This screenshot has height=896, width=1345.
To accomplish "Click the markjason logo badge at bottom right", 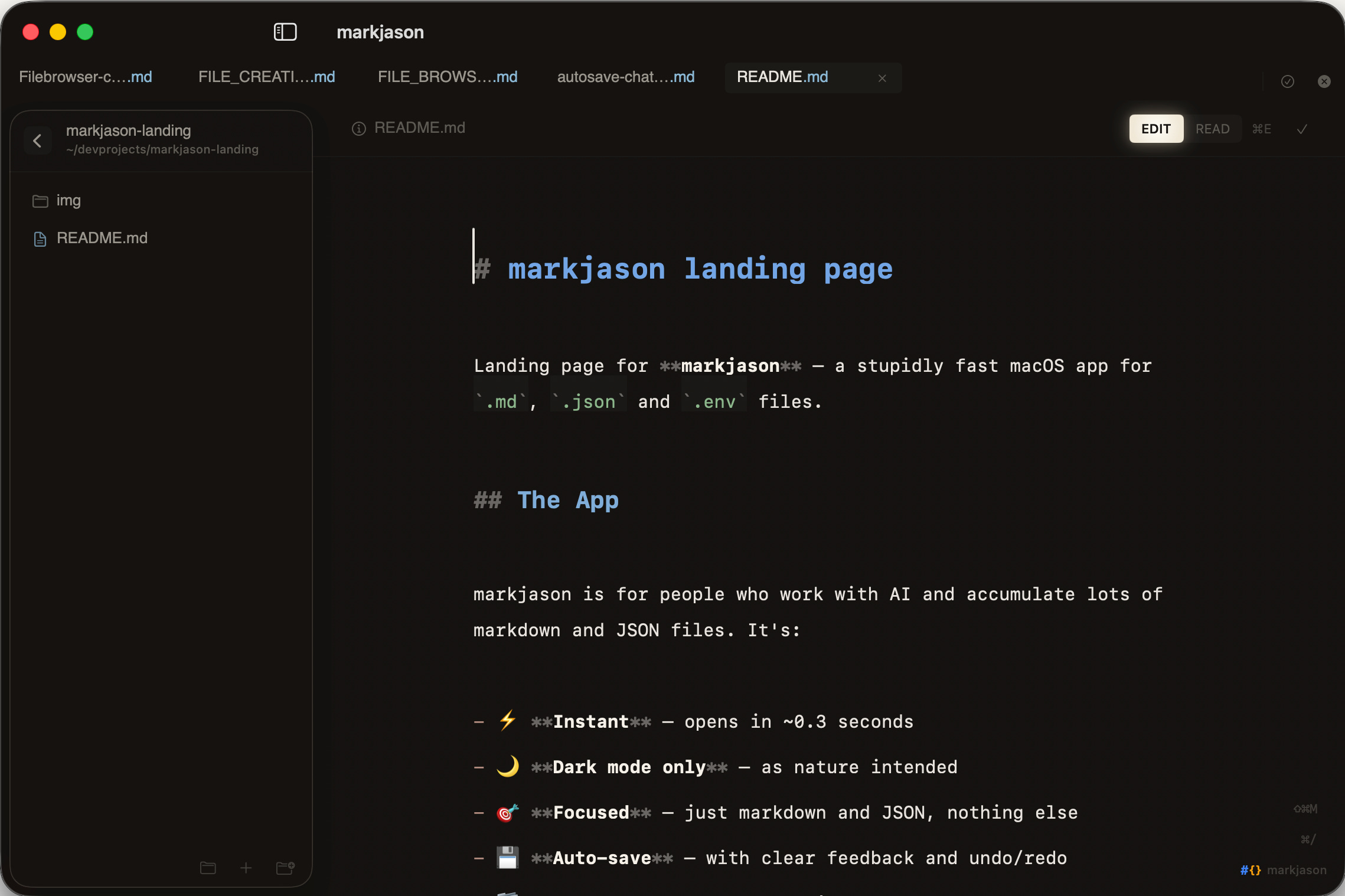I will pos(1283,870).
